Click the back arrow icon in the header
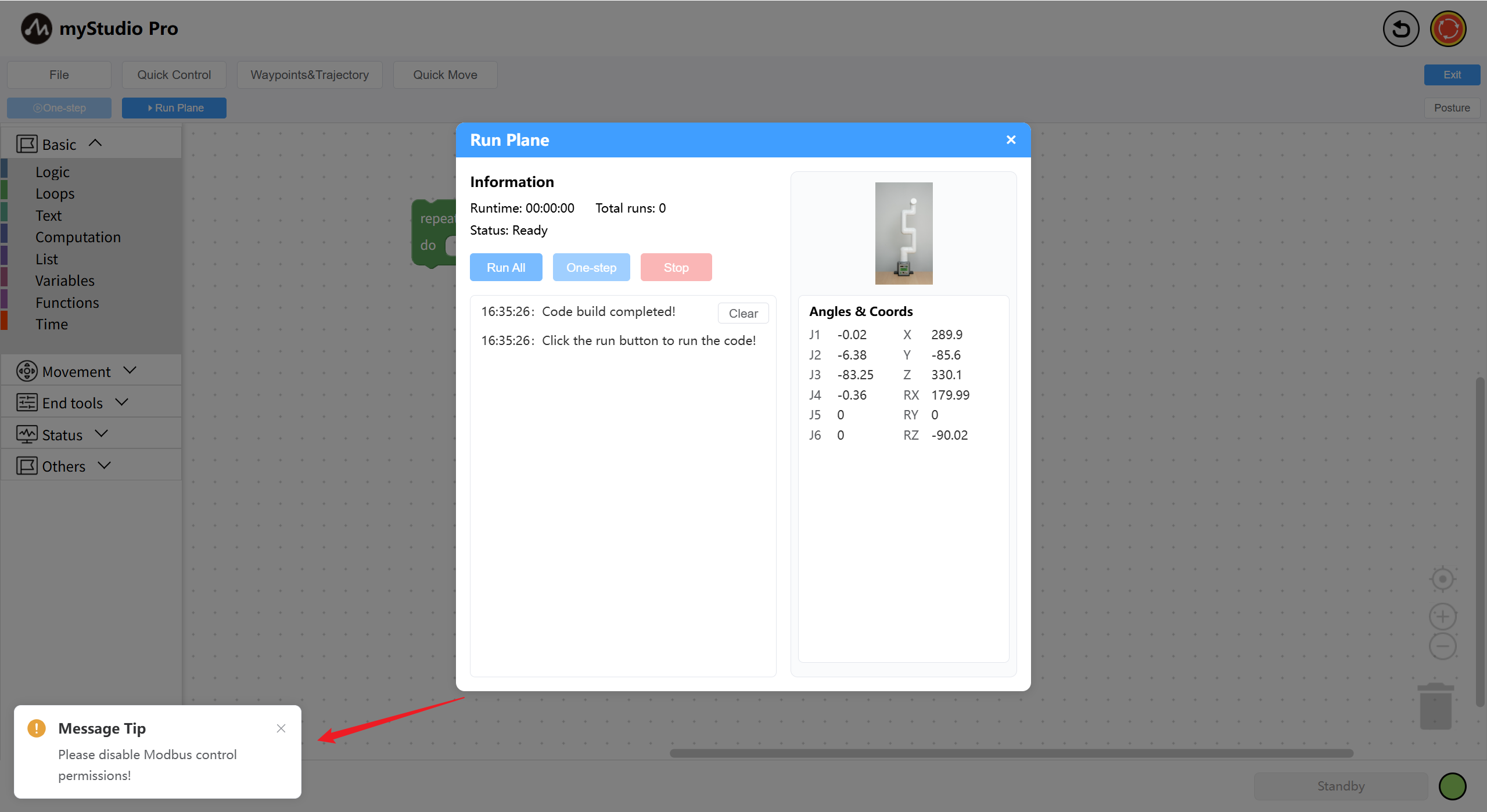The width and height of the screenshot is (1487, 812). point(1400,29)
